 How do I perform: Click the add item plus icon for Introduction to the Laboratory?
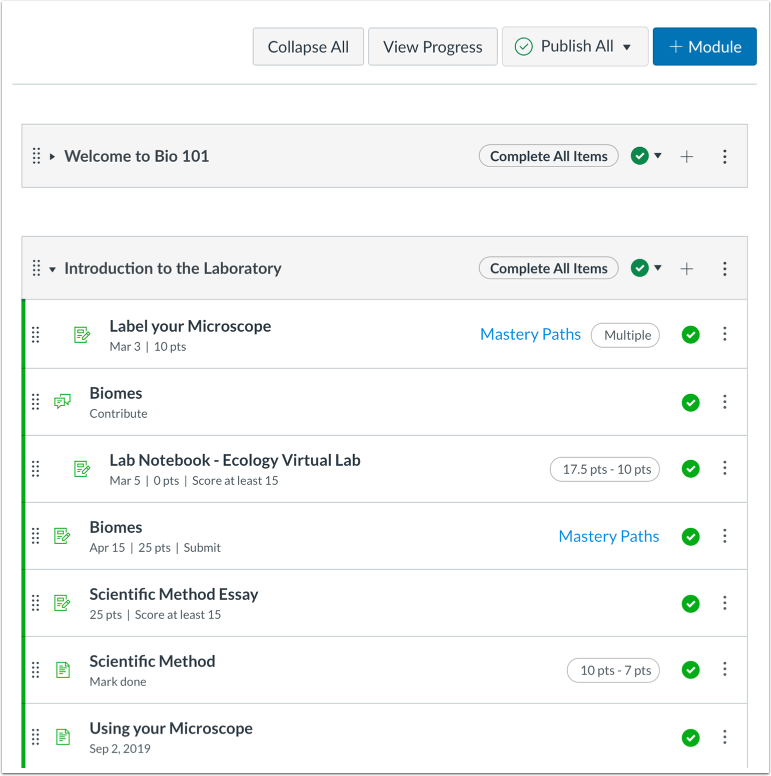click(x=687, y=268)
